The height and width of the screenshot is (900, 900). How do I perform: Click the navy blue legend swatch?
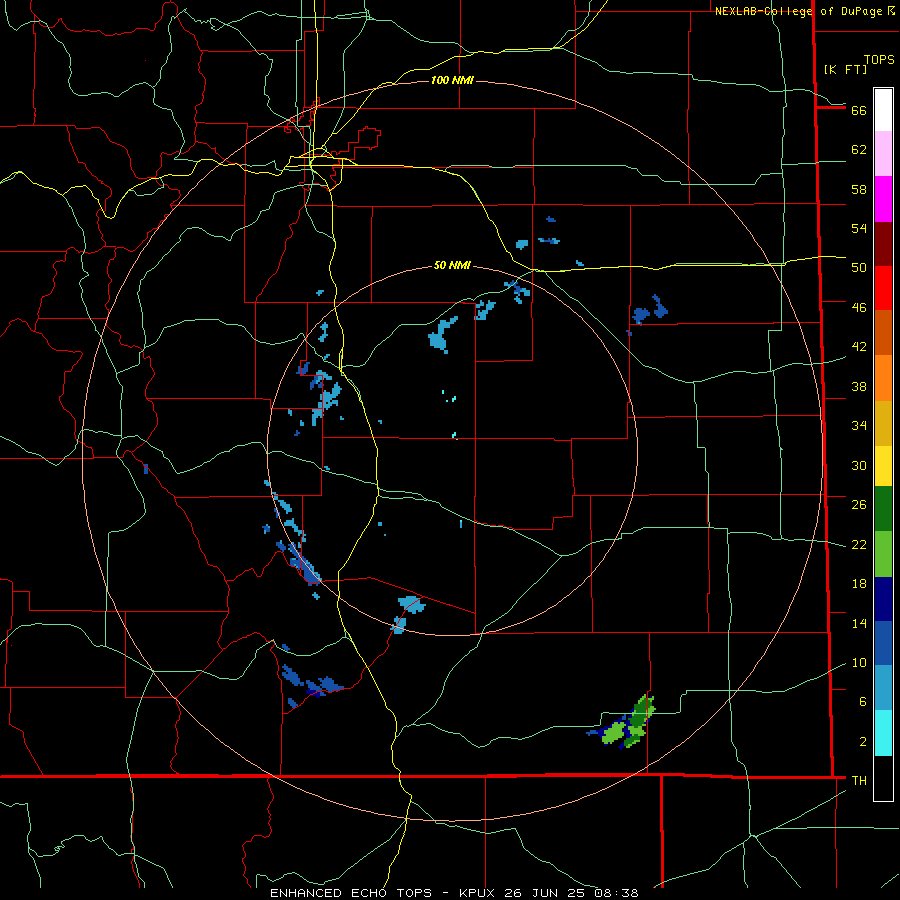click(883, 599)
